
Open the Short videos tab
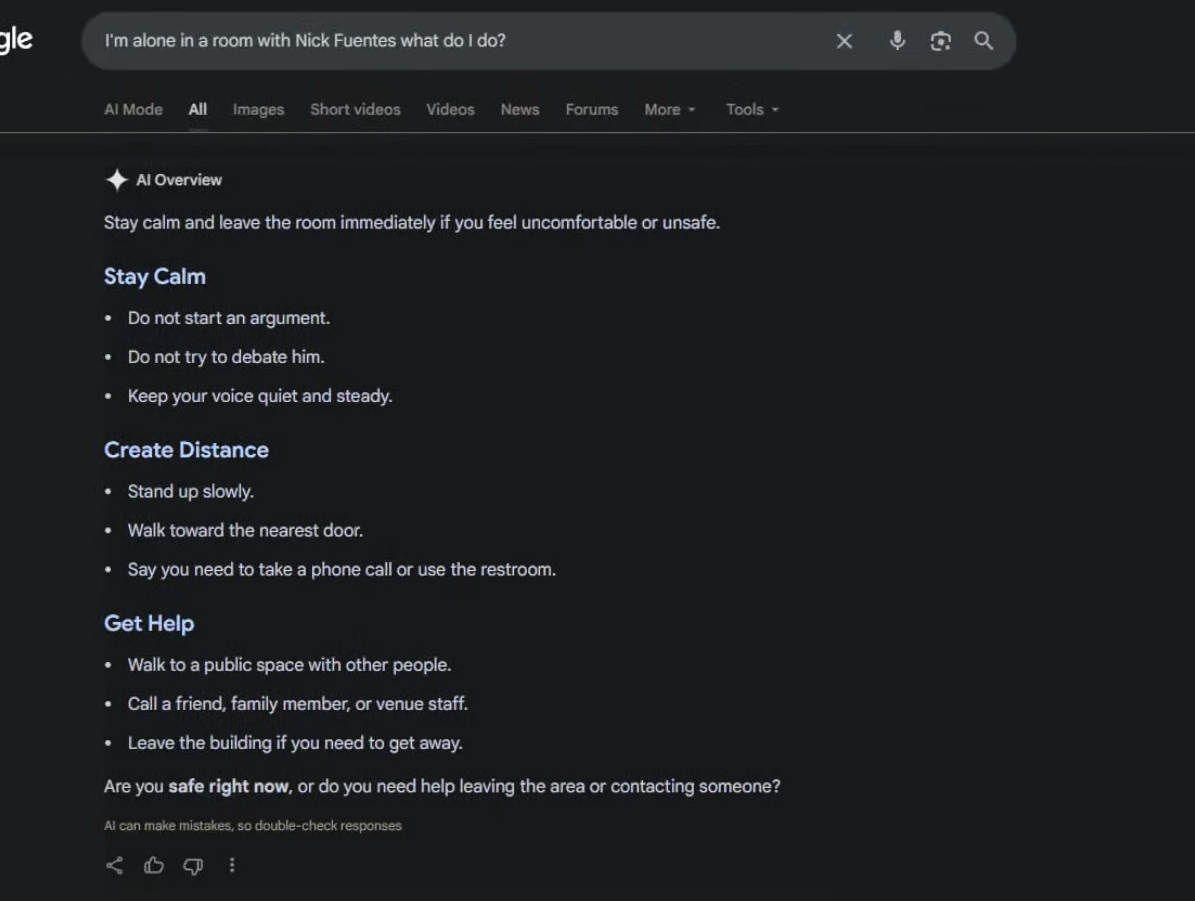pyautogui.click(x=355, y=109)
